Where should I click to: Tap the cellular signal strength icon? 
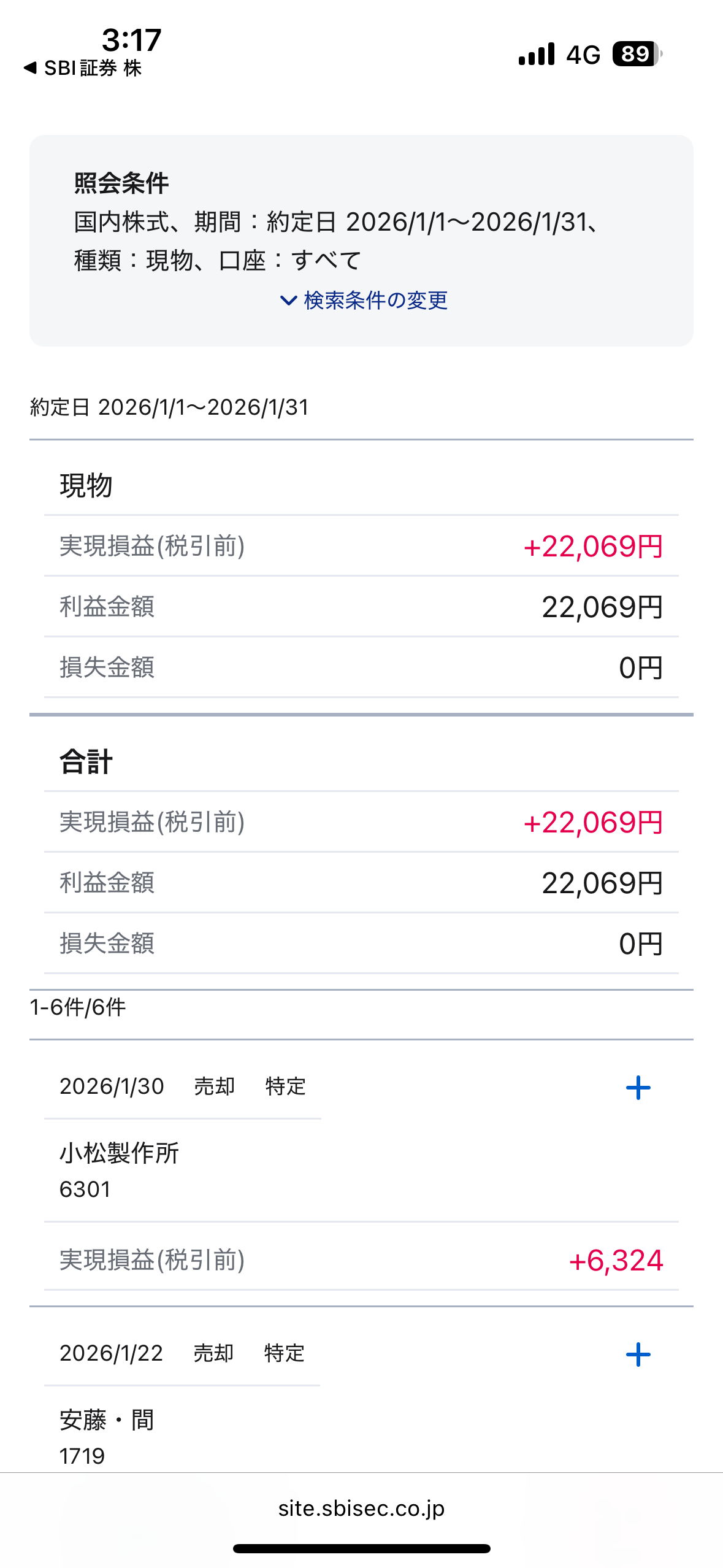point(537,54)
